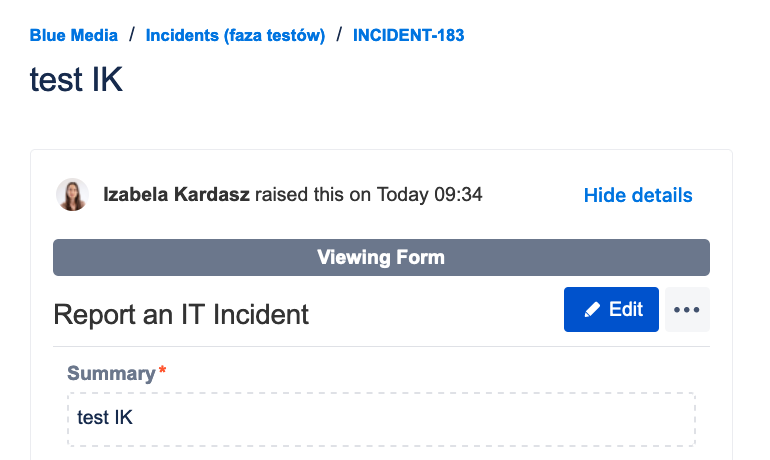Click the slash separator after Blue Media
The height and width of the screenshot is (460, 770).
tap(131, 35)
